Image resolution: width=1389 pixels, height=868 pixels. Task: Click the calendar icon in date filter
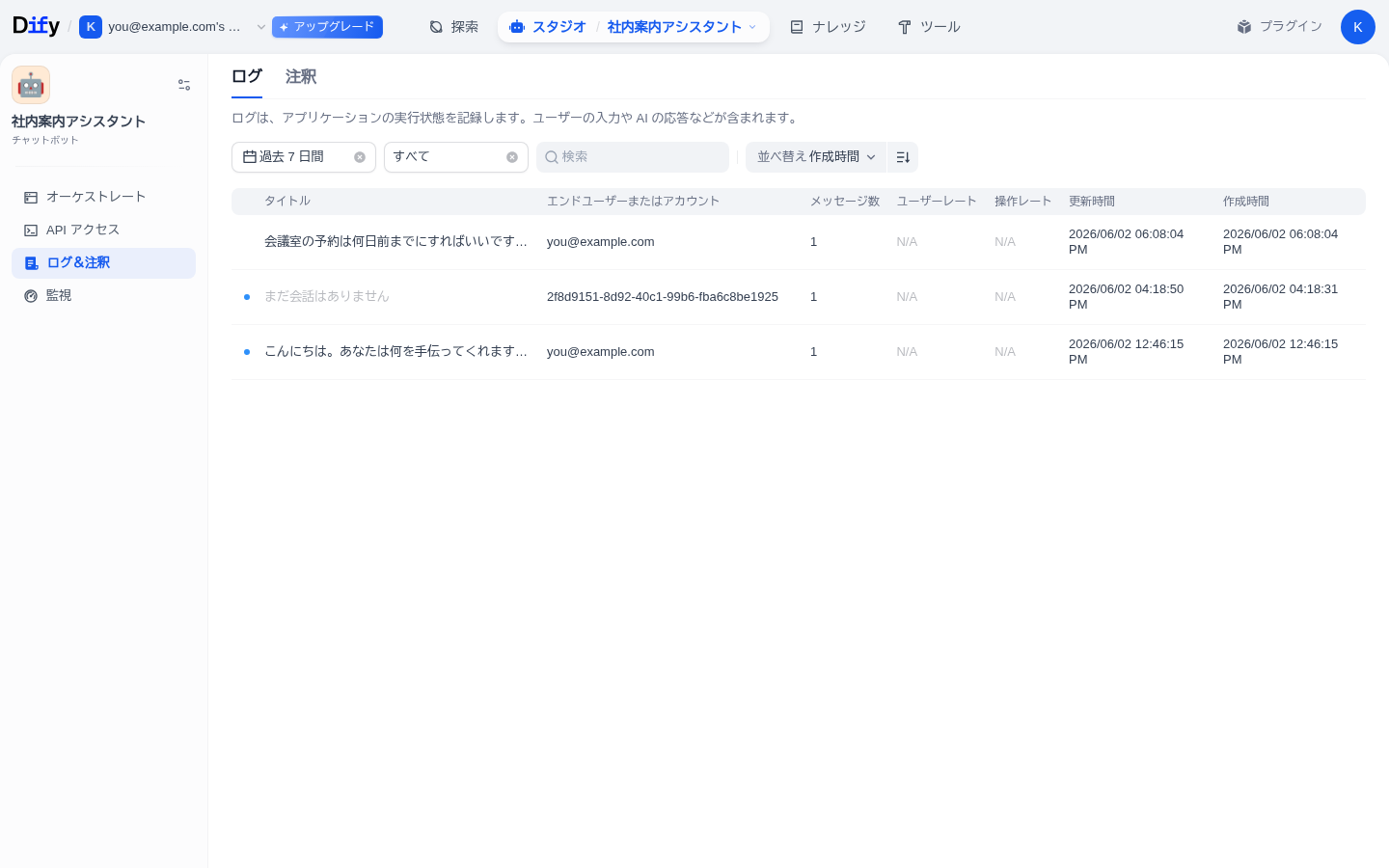[250, 157]
